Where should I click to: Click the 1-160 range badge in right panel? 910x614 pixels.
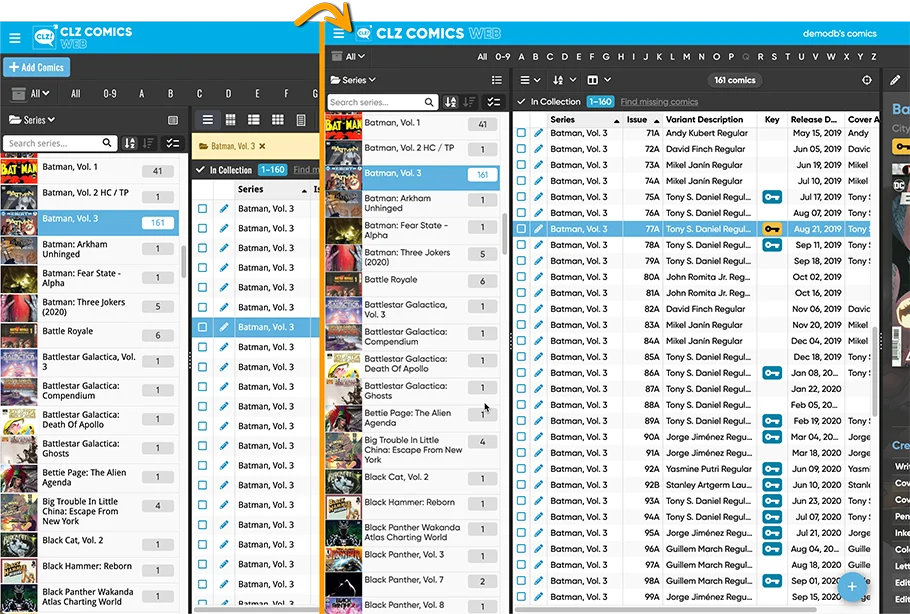600,102
